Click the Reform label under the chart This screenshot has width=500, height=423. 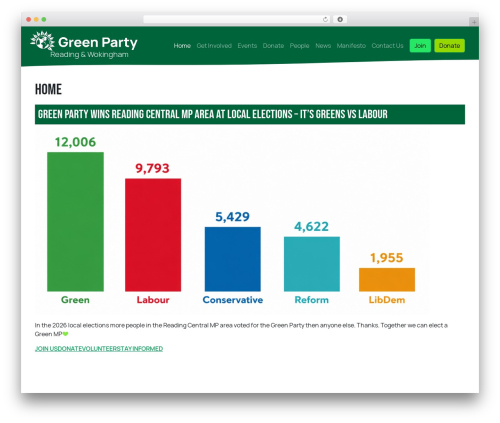312,300
